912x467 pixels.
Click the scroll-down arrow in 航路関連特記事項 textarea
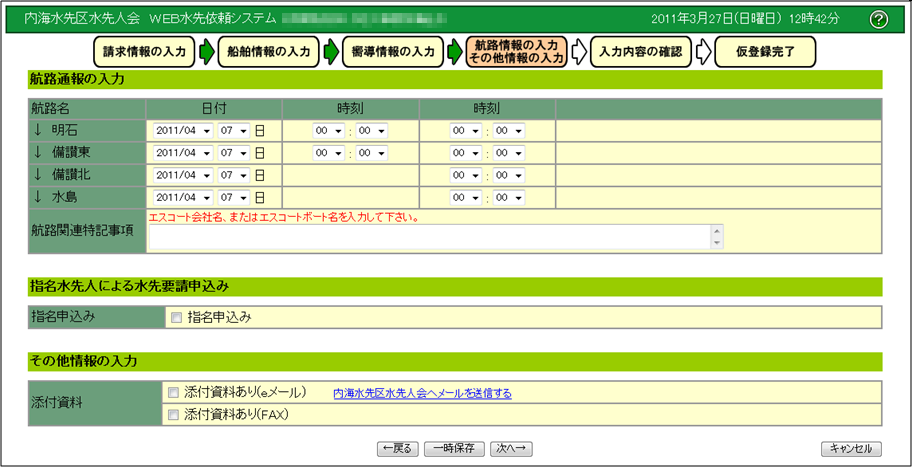(x=716, y=242)
